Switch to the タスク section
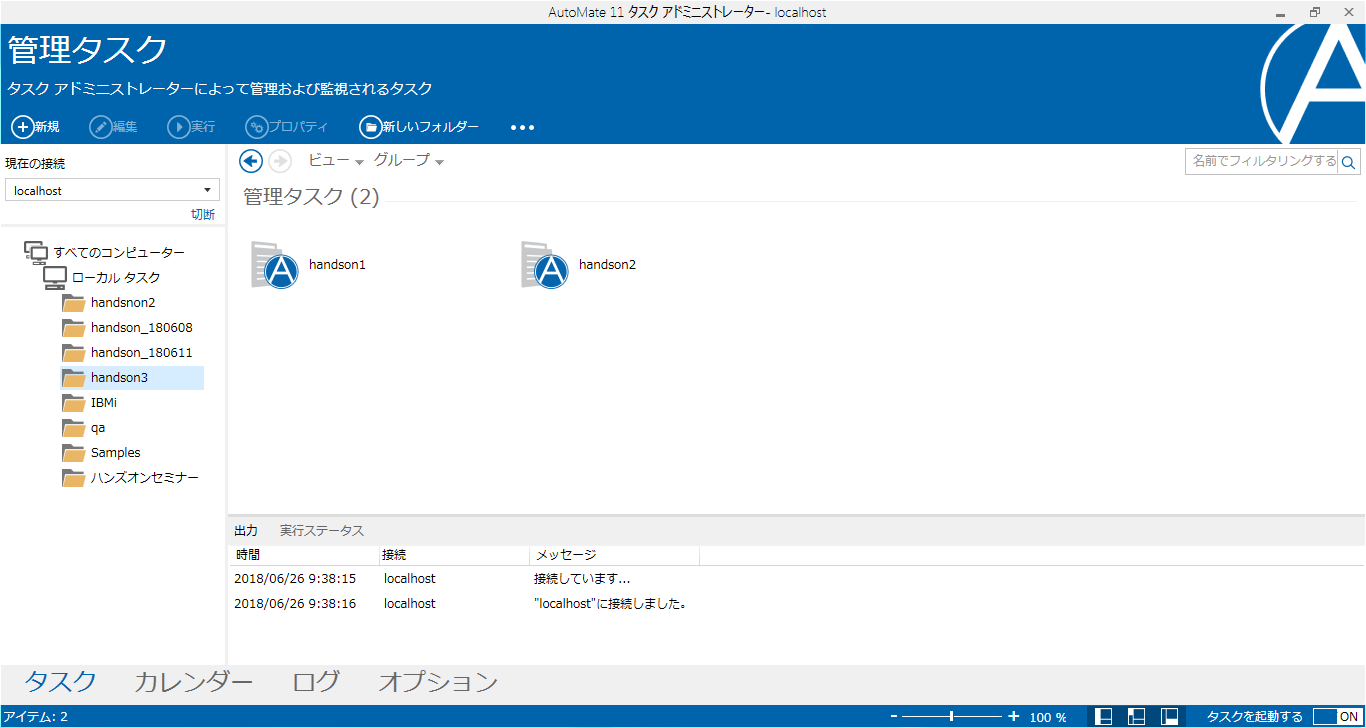This screenshot has width=1366, height=728. (x=60, y=682)
